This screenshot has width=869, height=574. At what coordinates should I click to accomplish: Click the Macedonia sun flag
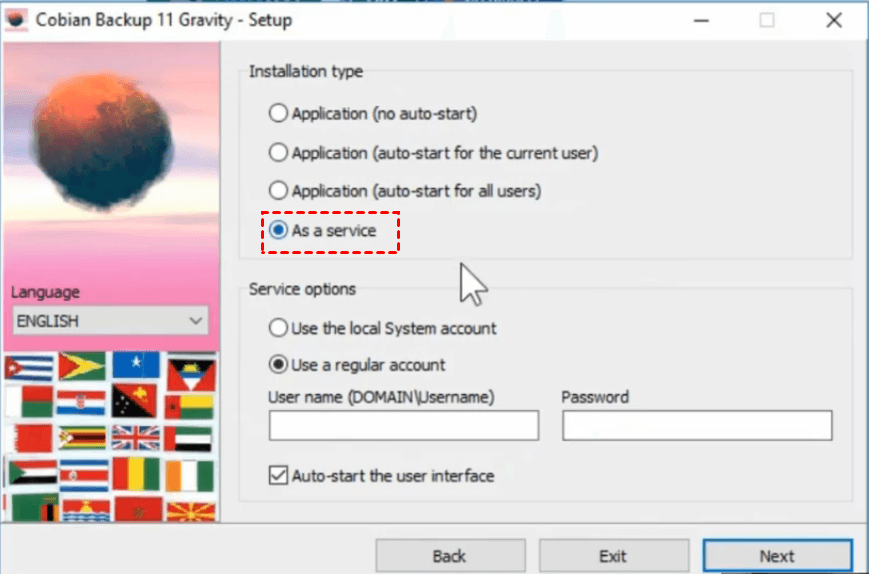point(191,512)
